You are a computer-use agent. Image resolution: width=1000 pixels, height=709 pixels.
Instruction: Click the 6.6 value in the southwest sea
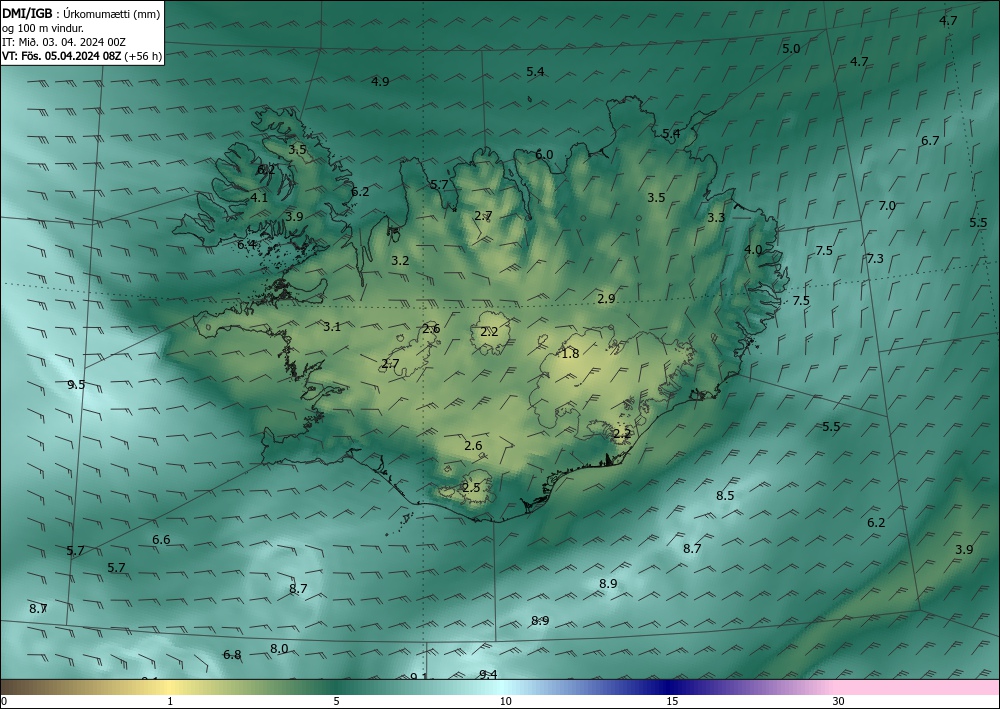[161, 540]
